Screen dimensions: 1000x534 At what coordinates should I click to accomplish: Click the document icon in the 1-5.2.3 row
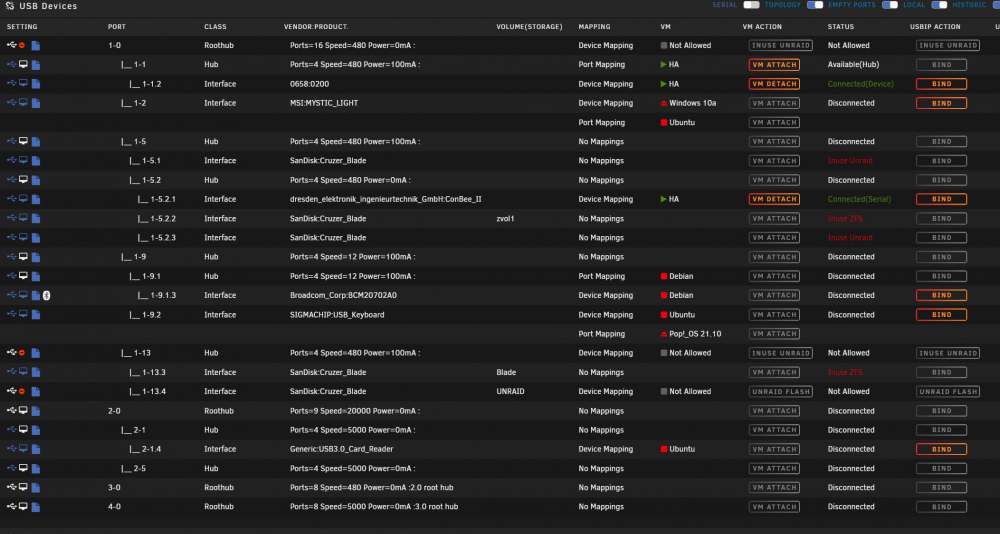tap(36, 237)
